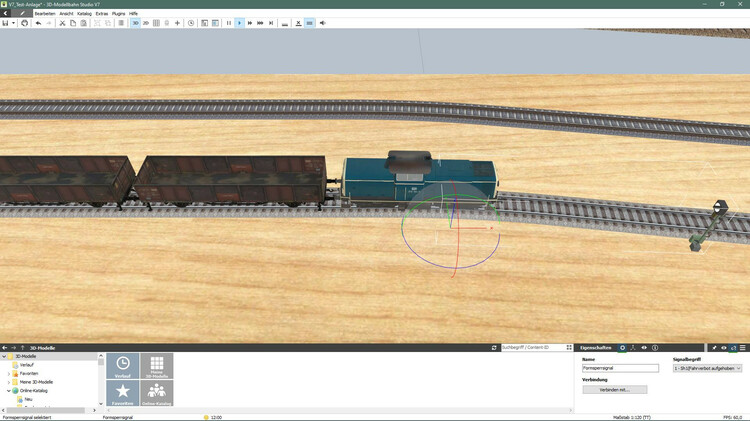The width and height of the screenshot is (750, 421).
Task: Switch to 3D view mode
Action: point(135,23)
